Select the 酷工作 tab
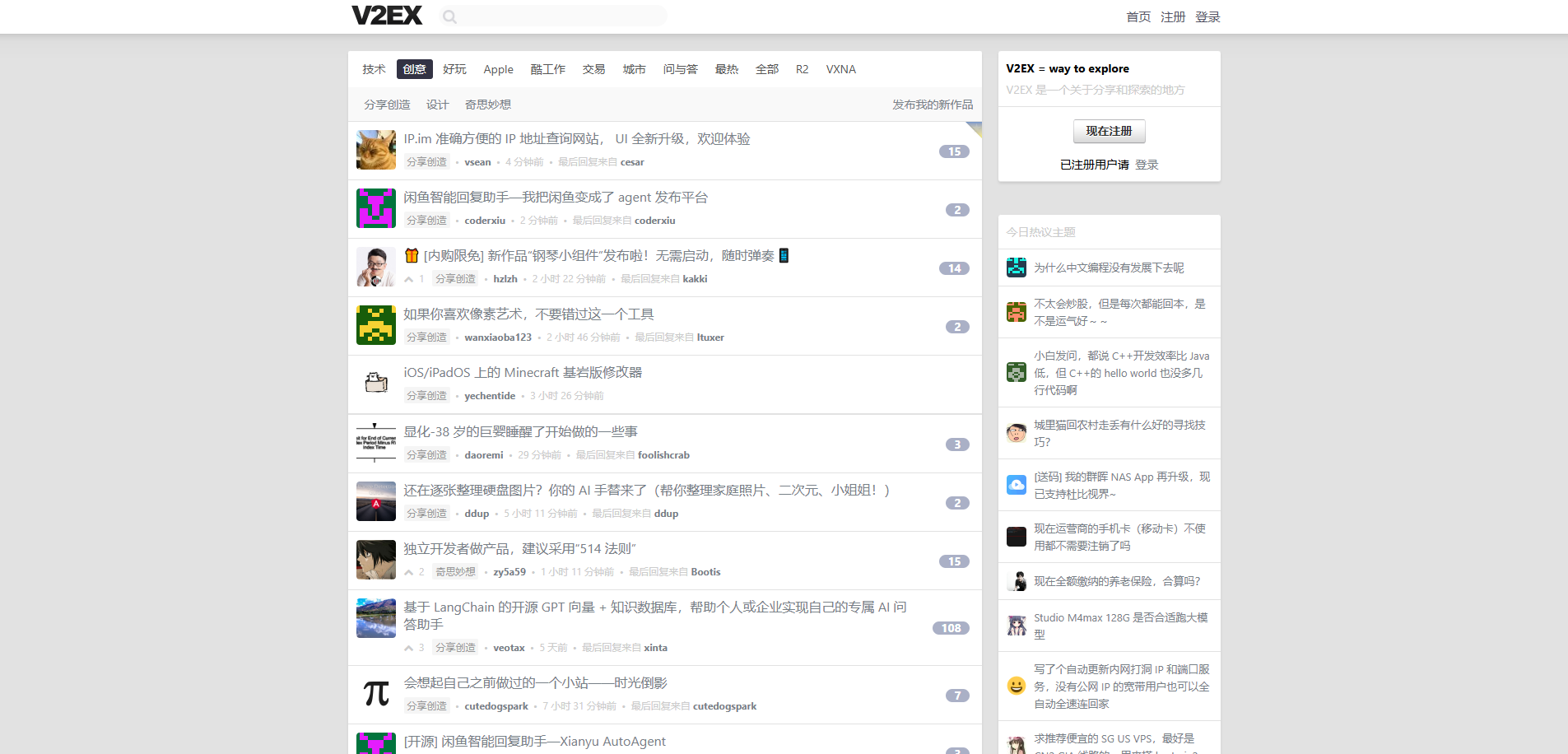Image resolution: width=1568 pixels, height=754 pixels. (547, 69)
